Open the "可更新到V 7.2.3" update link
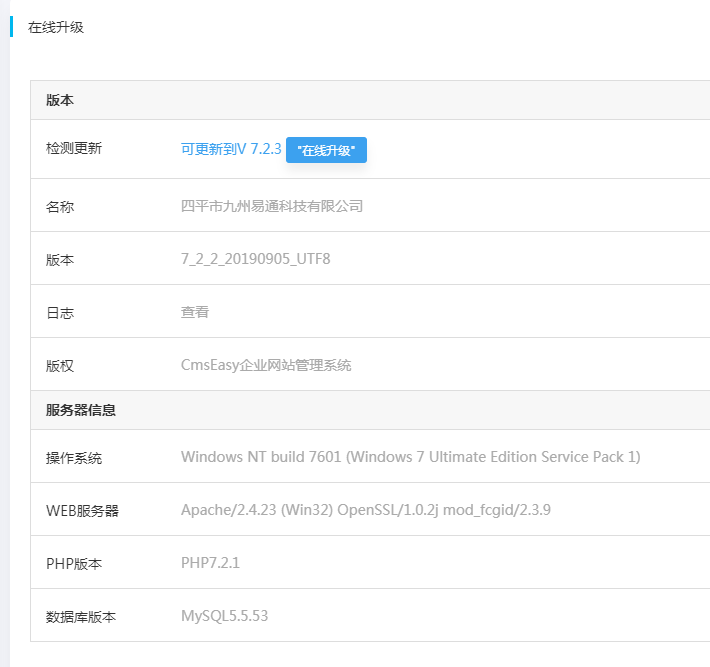The height and width of the screenshot is (667, 710). pyautogui.click(x=231, y=149)
